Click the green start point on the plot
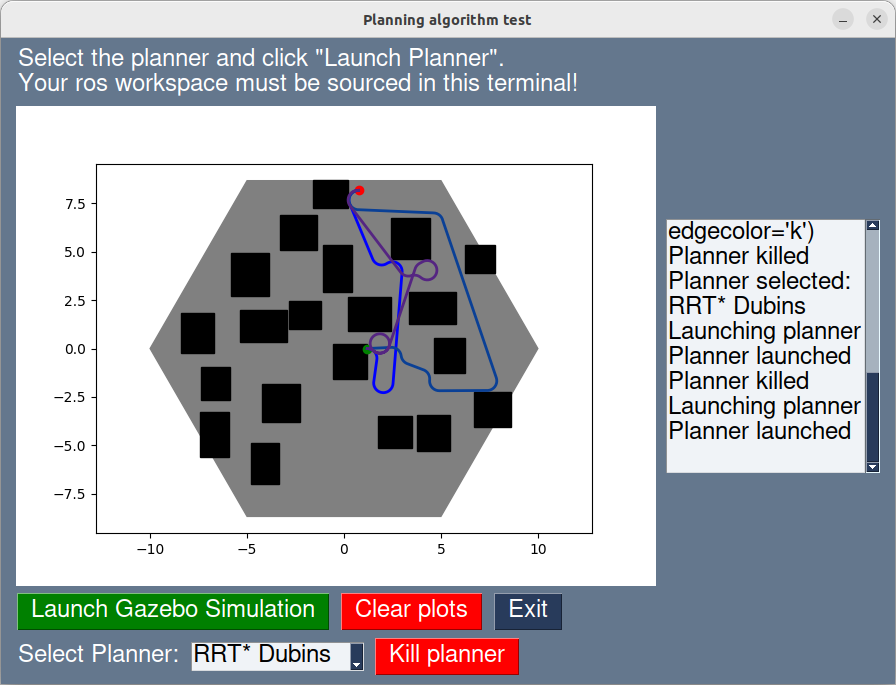896x685 pixels. pyautogui.click(x=367, y=350)
